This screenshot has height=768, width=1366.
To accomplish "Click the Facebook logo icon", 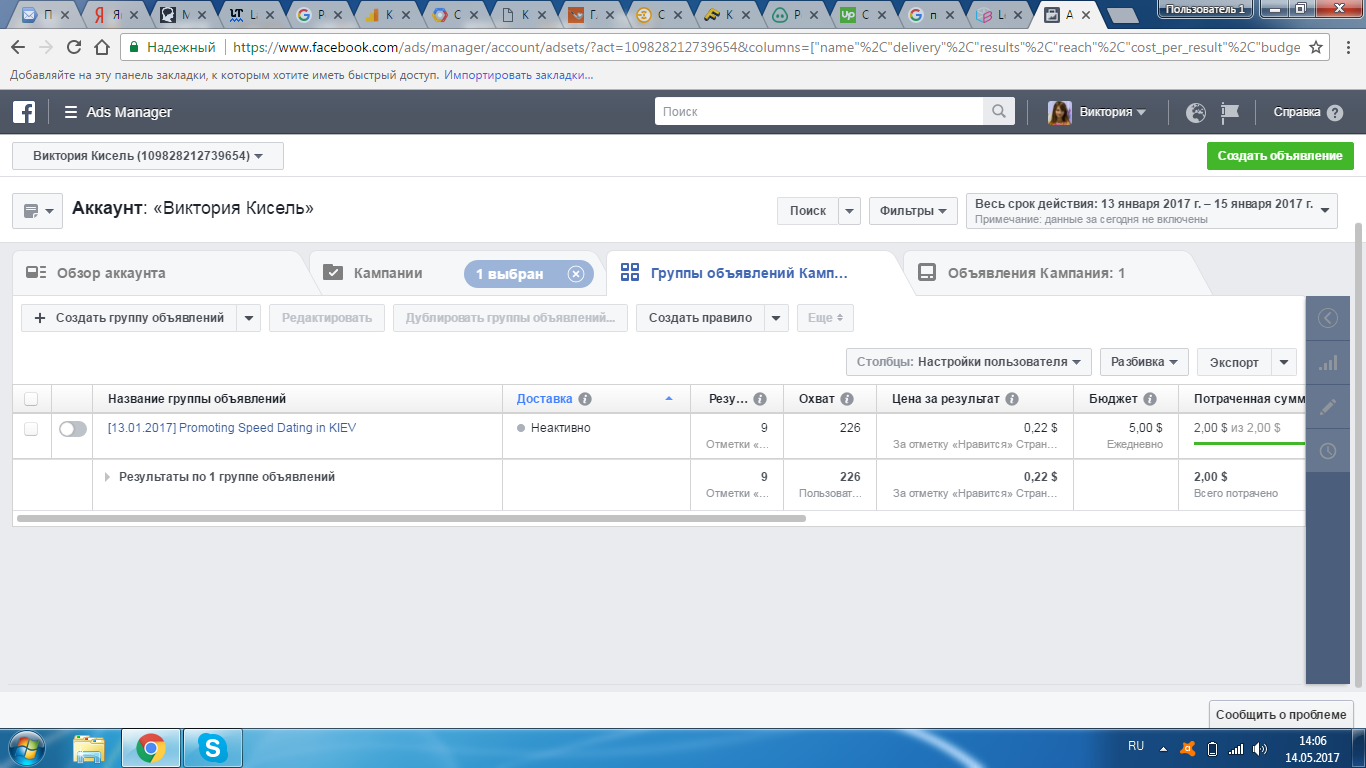I will [24, 112].
